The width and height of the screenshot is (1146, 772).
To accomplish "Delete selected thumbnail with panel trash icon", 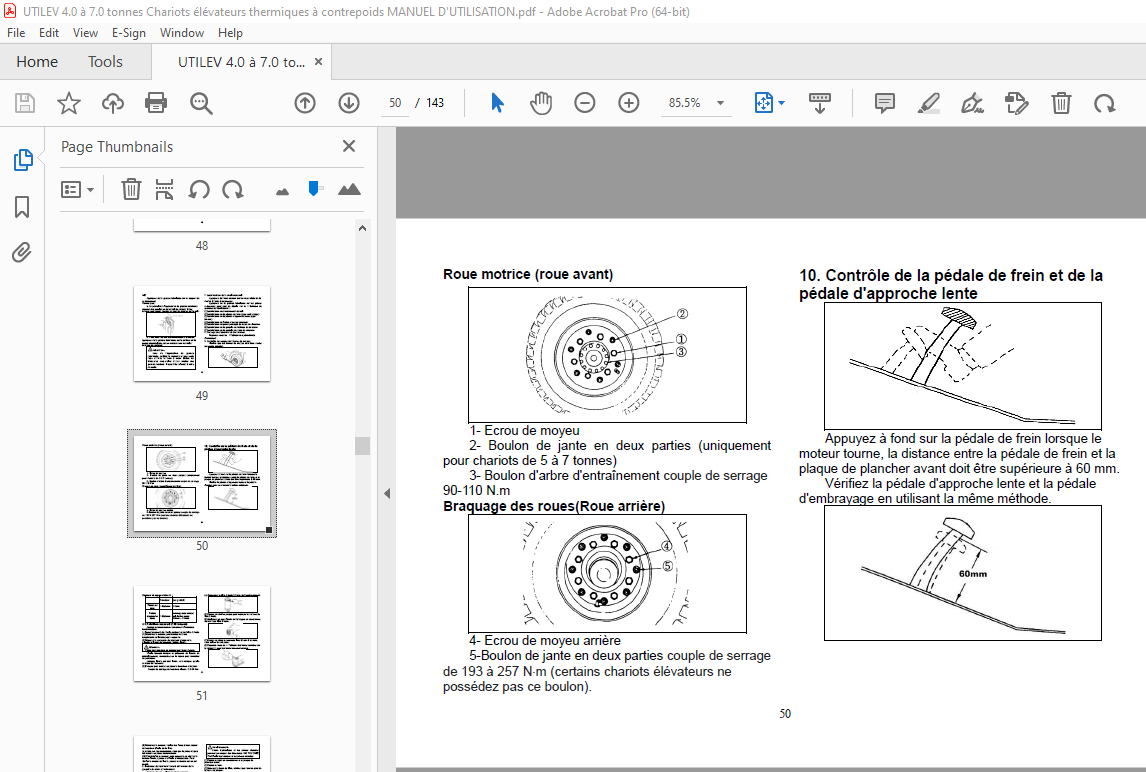I will point(131,189).
